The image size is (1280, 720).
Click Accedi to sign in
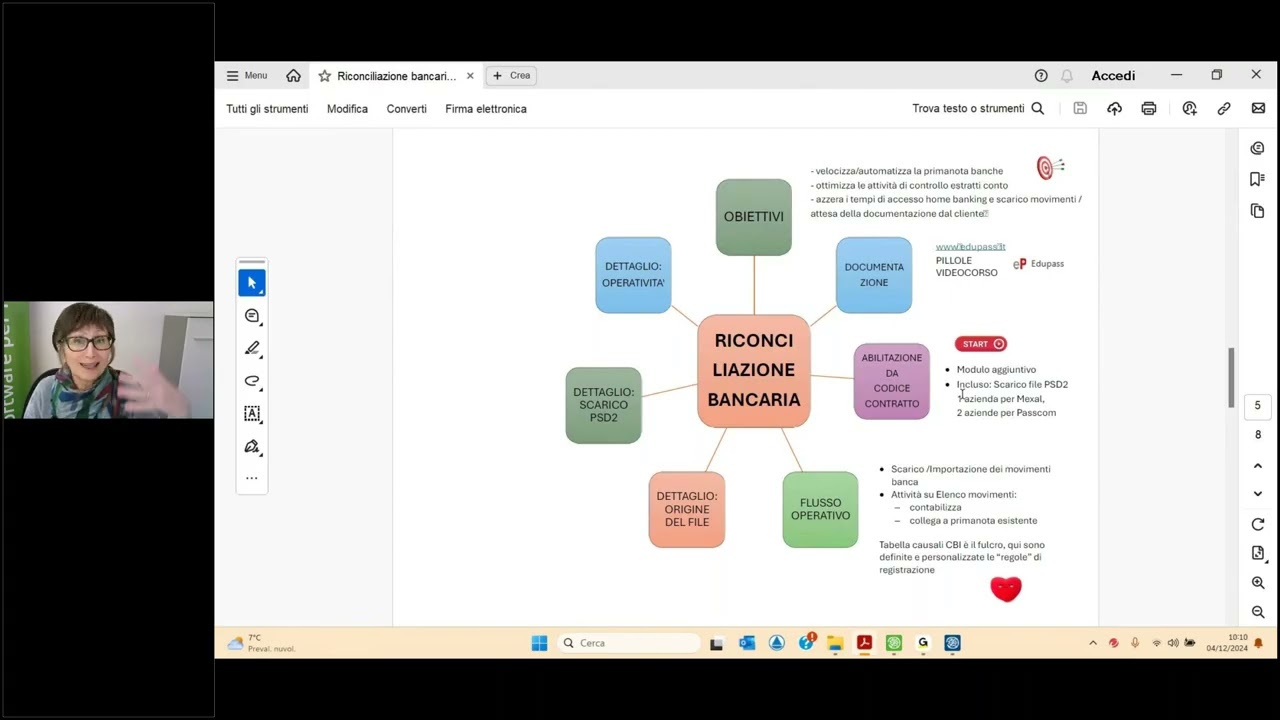pos(1113,75)
